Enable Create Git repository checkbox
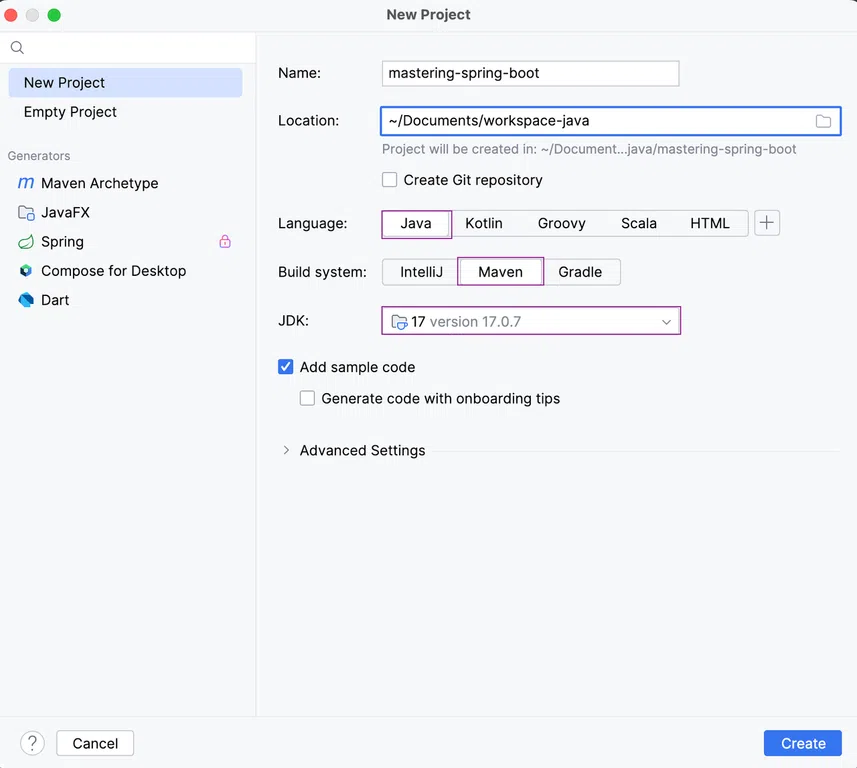The width and height of the screenshot is (857, 768). (389, 180)
